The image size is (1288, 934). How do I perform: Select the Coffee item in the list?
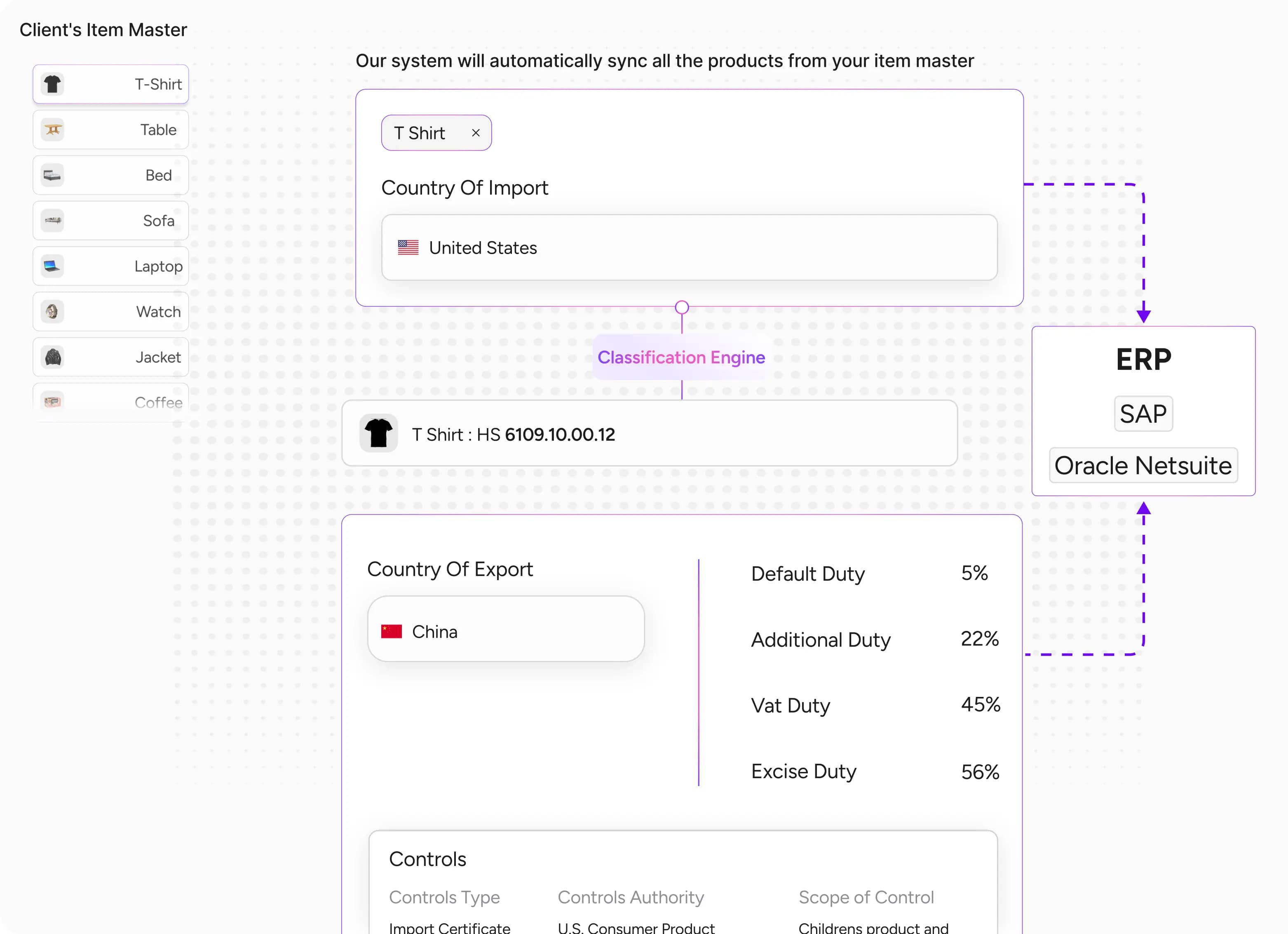[111, 402]
